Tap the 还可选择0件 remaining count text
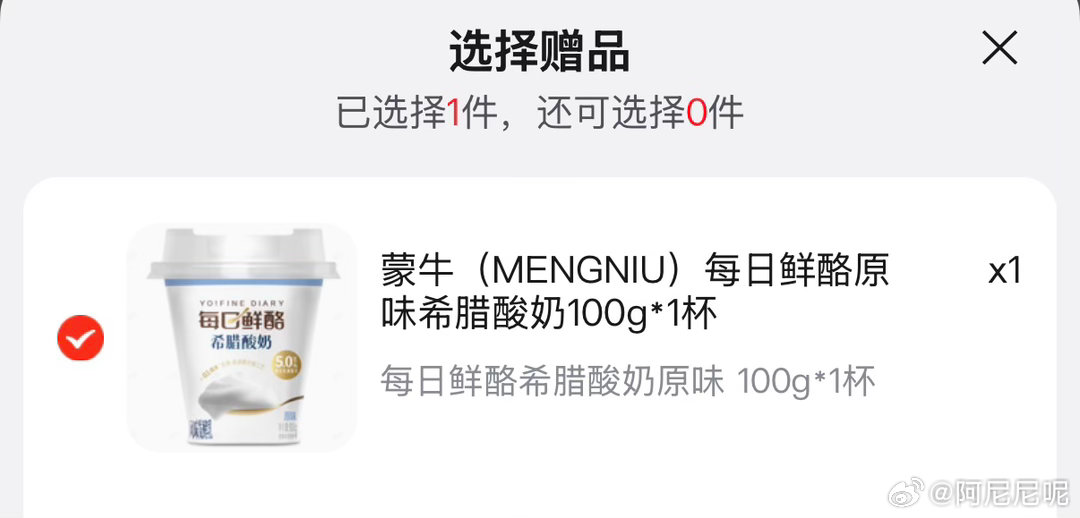 640,113
